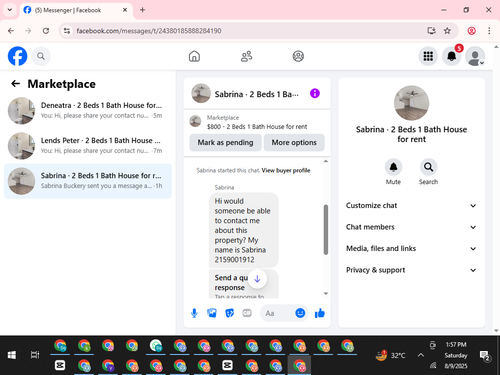Open the Windows notification center icon
This screenshot has width=500, height=375.
(484, 356)
